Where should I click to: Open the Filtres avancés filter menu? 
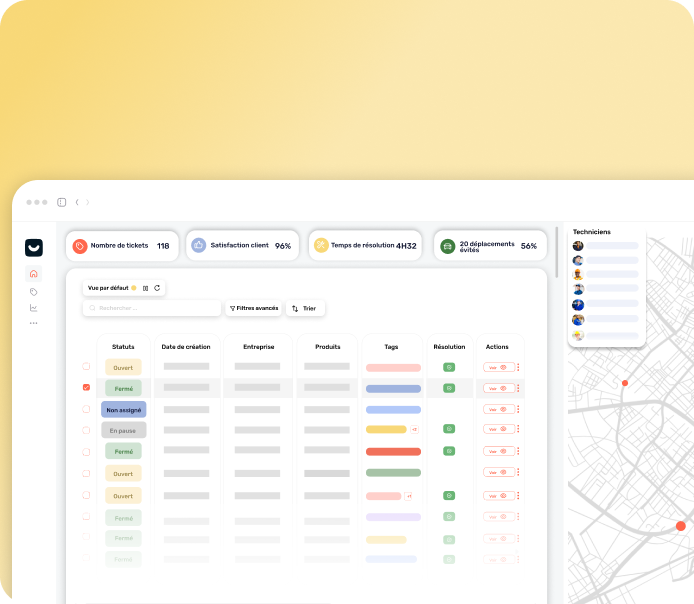tap(254, 308)
